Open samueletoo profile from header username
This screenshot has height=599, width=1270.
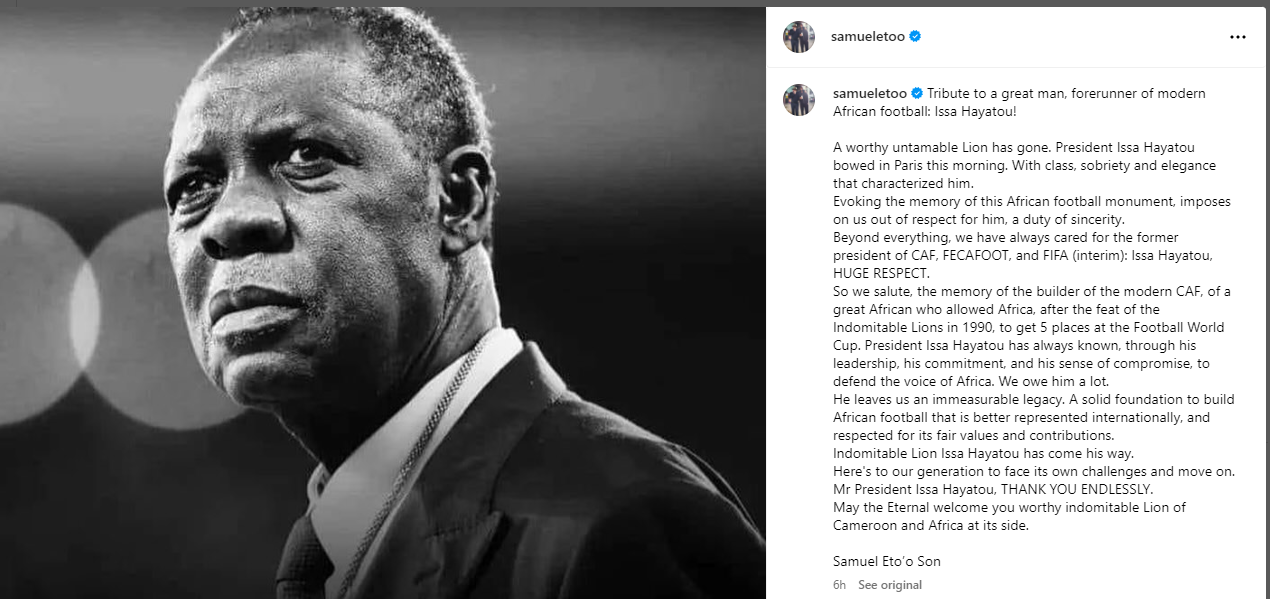[867, 37]
